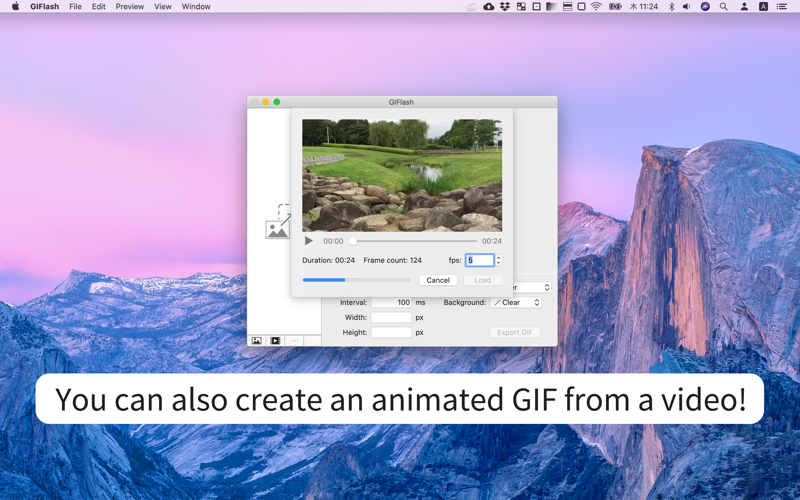The height and width of the screenshot is (500, 800).
Task: Click the disabled Load button
Action: (x=482, y=280)
